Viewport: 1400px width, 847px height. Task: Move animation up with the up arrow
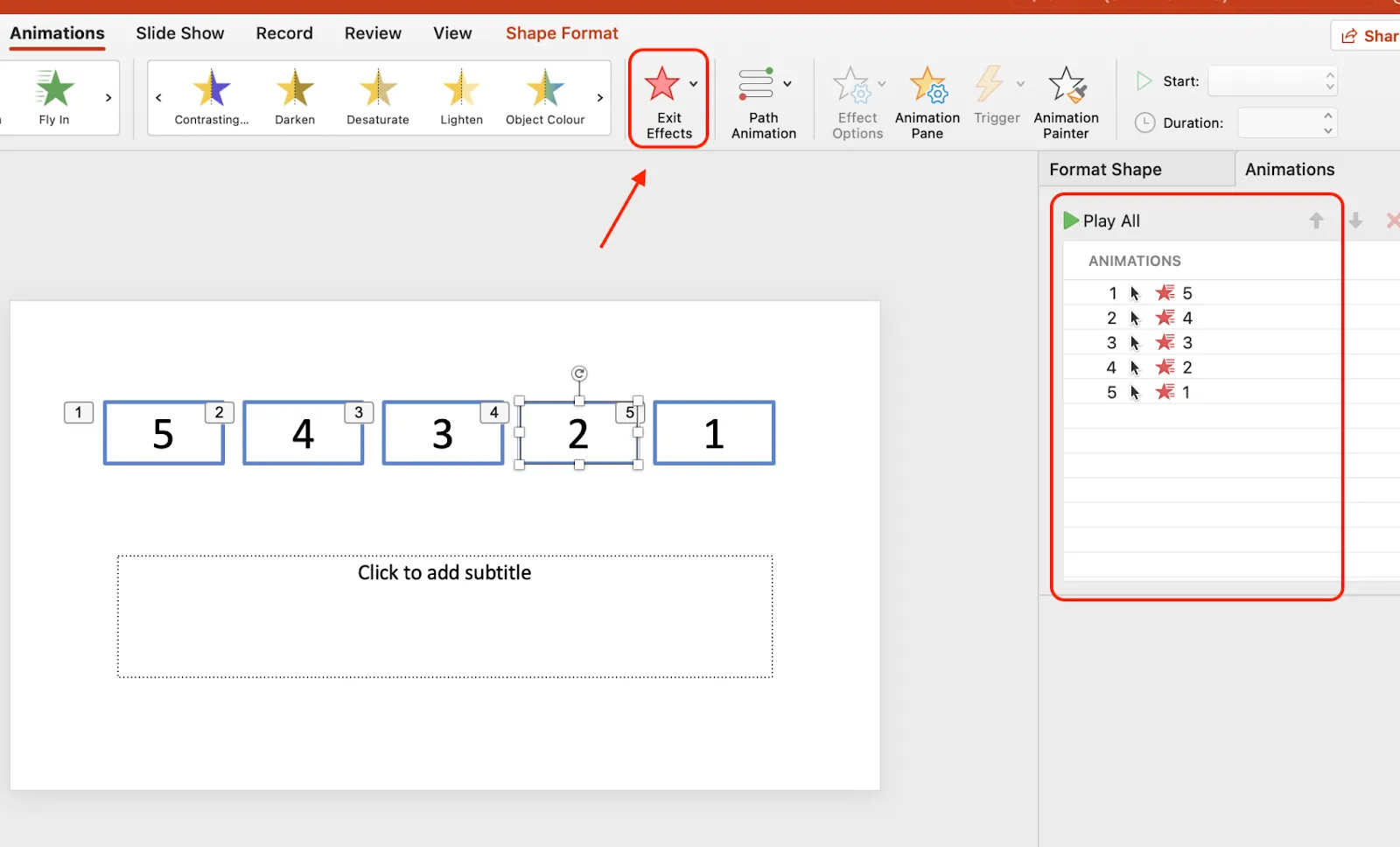coord(1316,220)
